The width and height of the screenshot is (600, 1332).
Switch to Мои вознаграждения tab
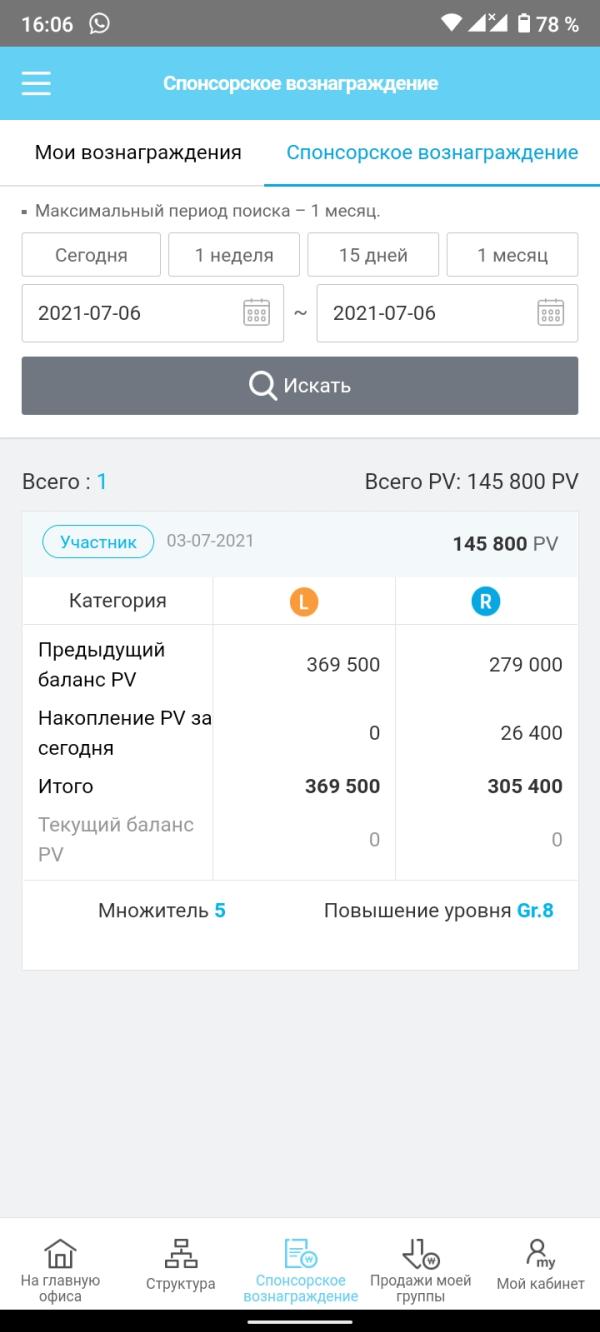click(138, 153)
